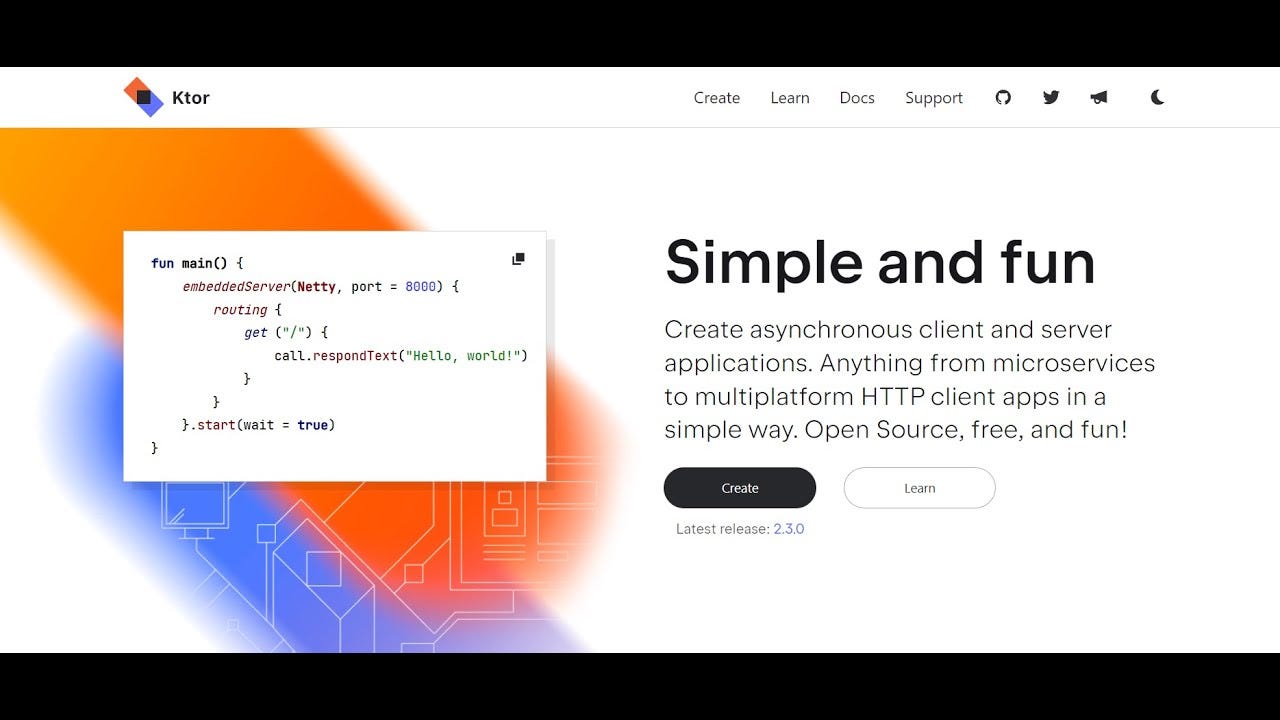
Task: Click the Ktor logo in the header
Action: [166, 96]
